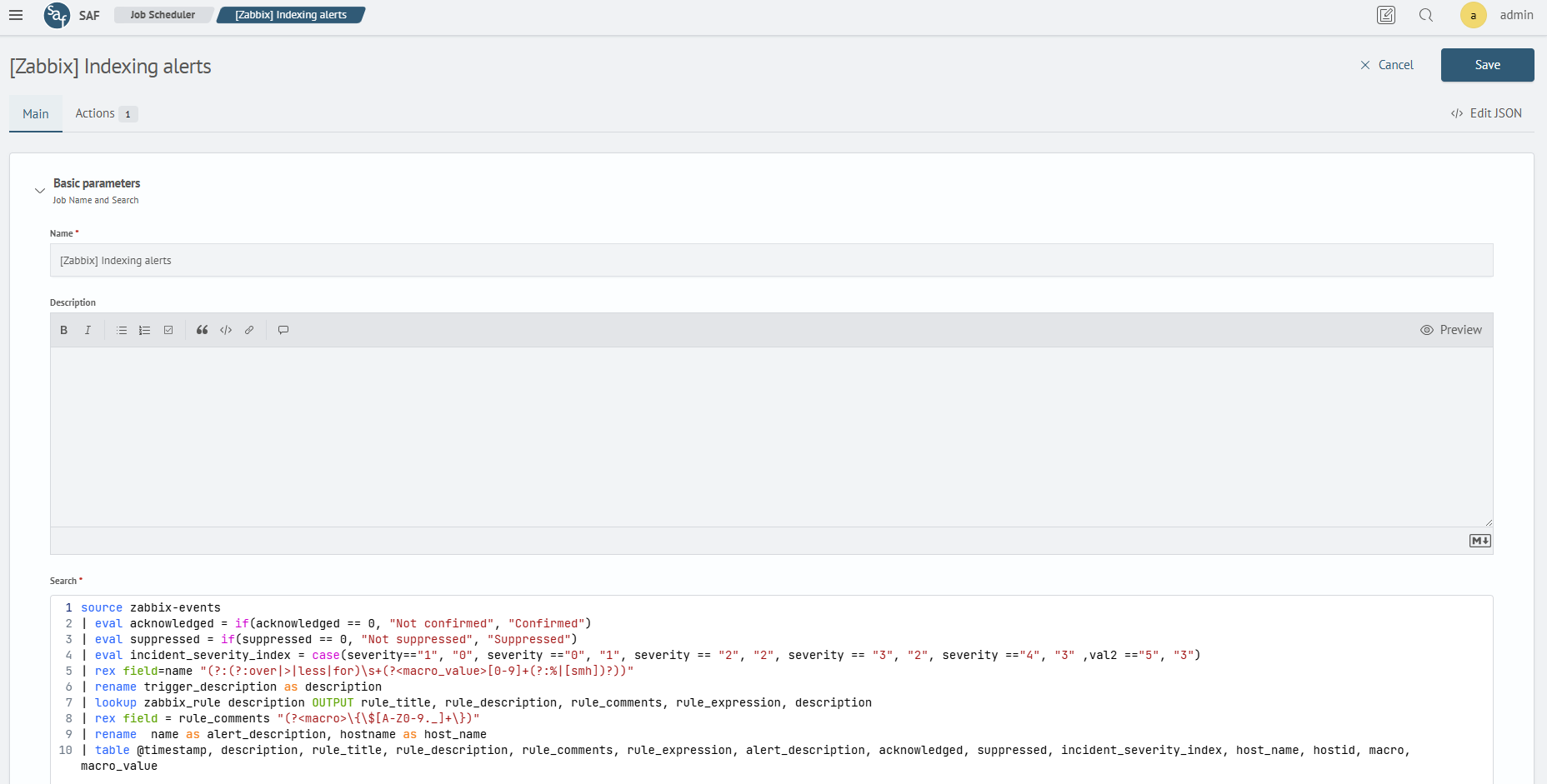This screenshot has height=784, width=1547.
Task: Select the Main tab
Action: [35, 113]
